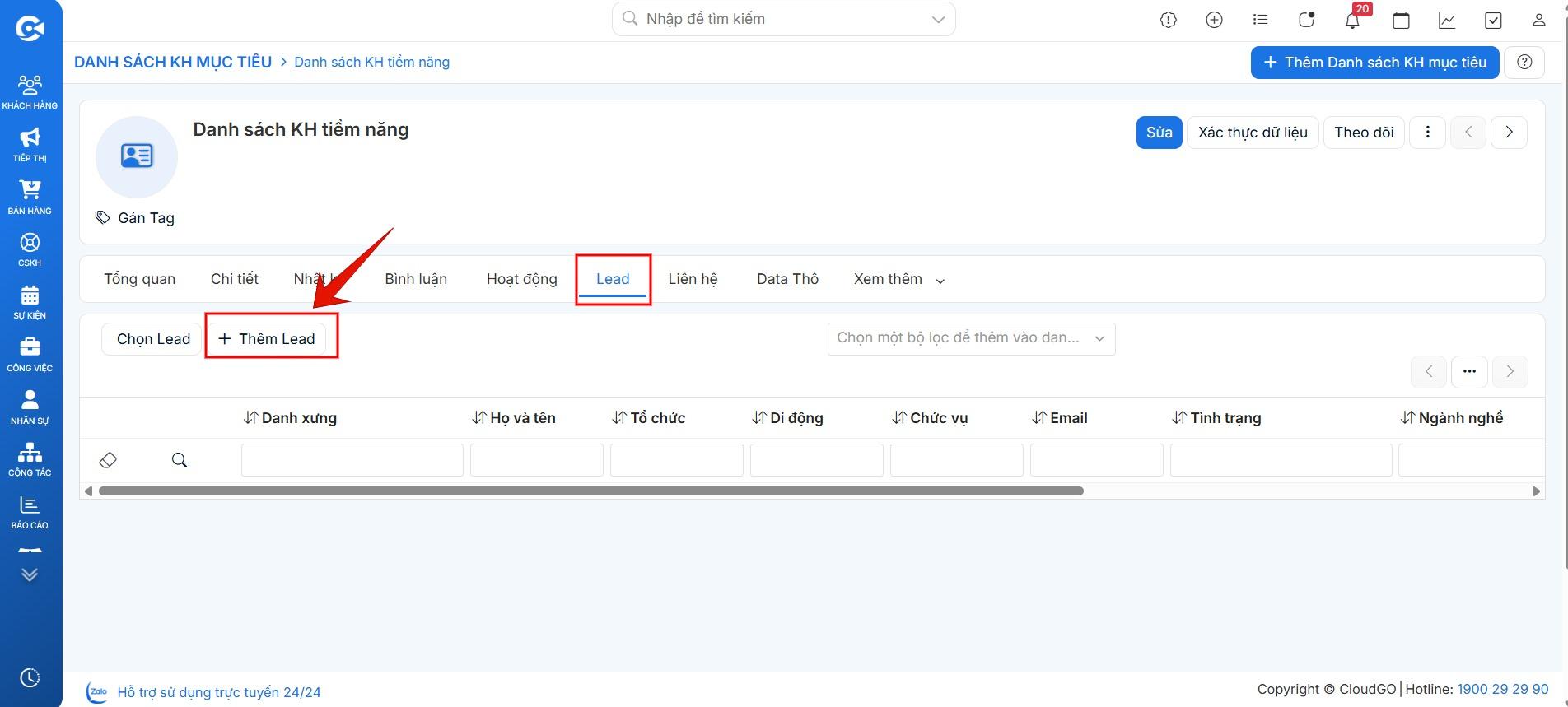
Task: Open the Cộng Tác org-chart module
Action: pos(30,459)
